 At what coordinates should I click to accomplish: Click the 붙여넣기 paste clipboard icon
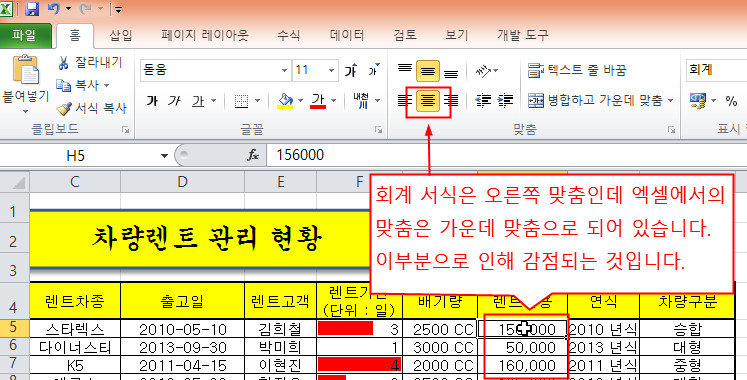pyautogui.click(x=26, y=70)
